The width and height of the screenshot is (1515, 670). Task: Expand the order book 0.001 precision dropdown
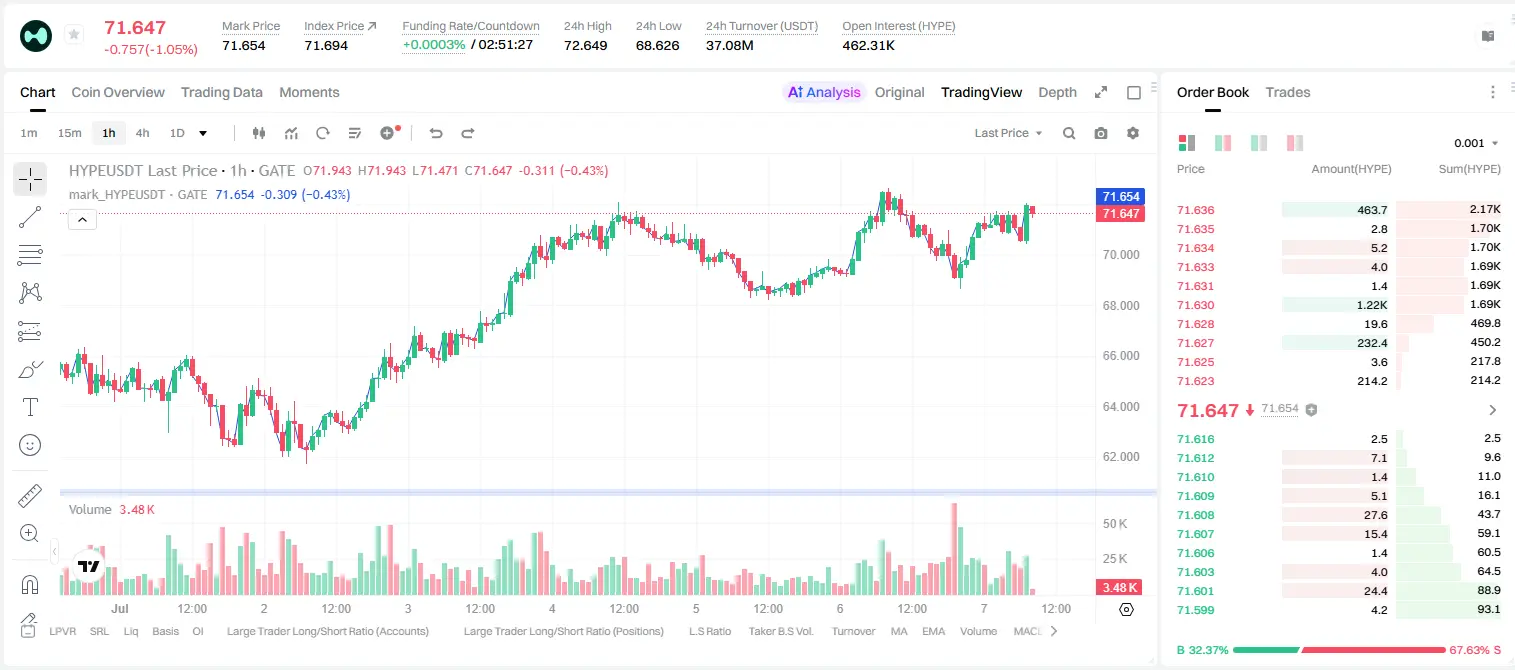pos(1476,143)
